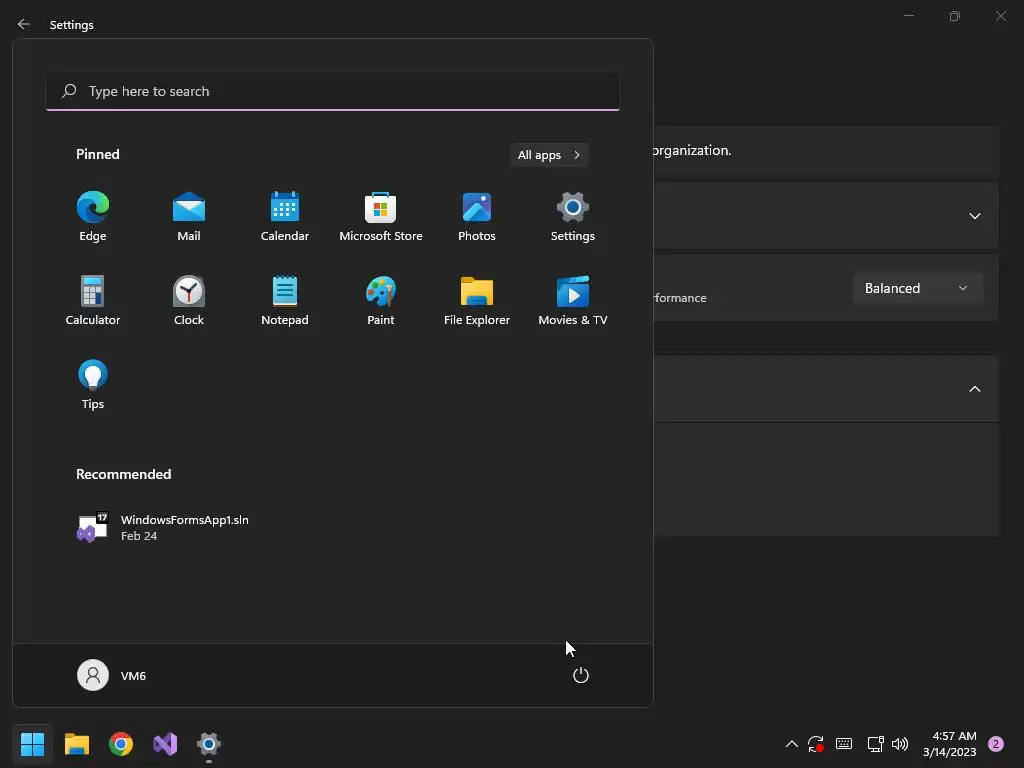This screenshot has width=1024, height=768.
Task: Open the Clock app
Action: [x=189, y=301]
